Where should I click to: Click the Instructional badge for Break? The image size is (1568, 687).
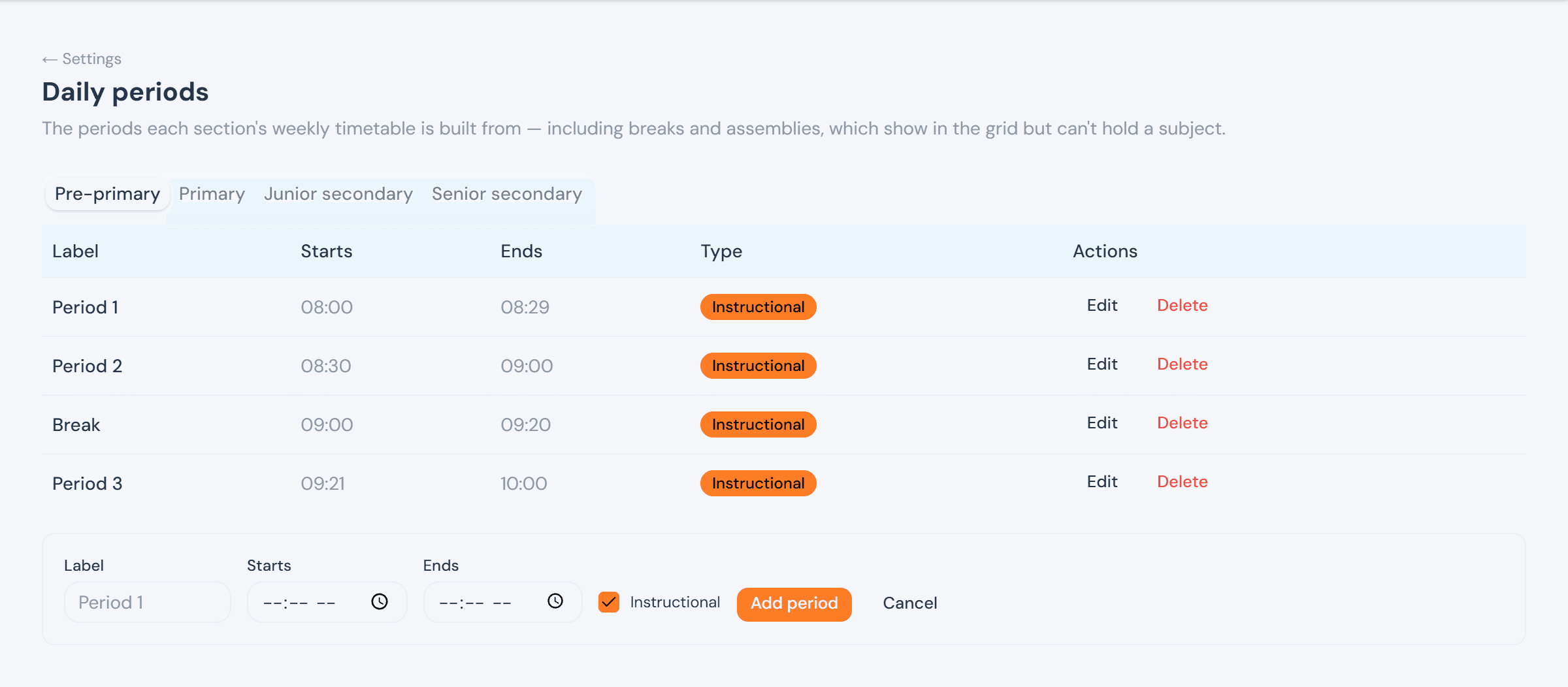tap(758, 424)
